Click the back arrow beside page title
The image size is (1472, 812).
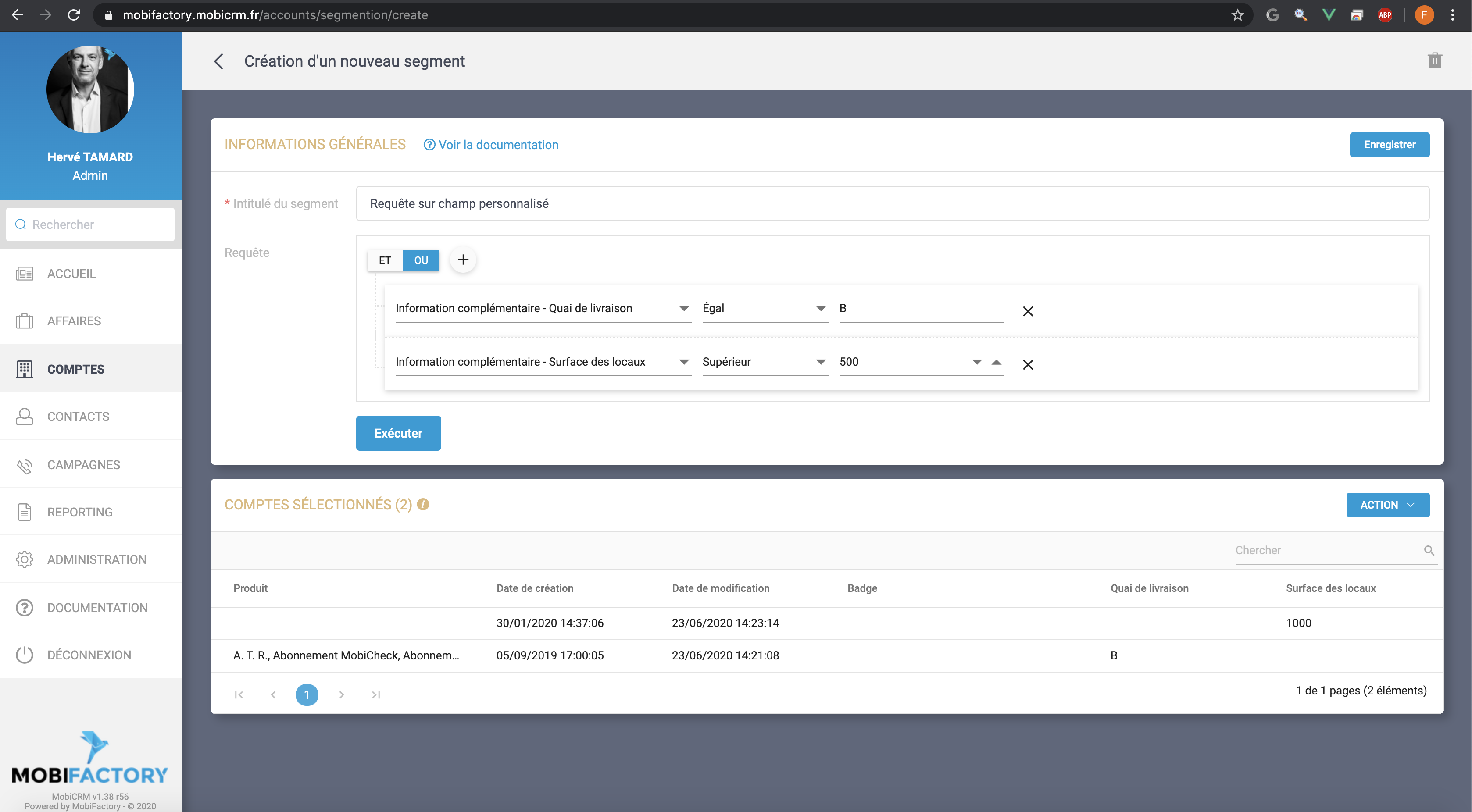[218, 61]
